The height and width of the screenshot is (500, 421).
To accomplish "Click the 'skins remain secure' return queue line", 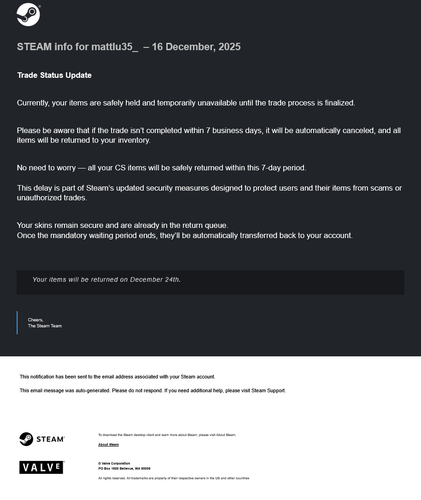I will click(x=122, y=225).
